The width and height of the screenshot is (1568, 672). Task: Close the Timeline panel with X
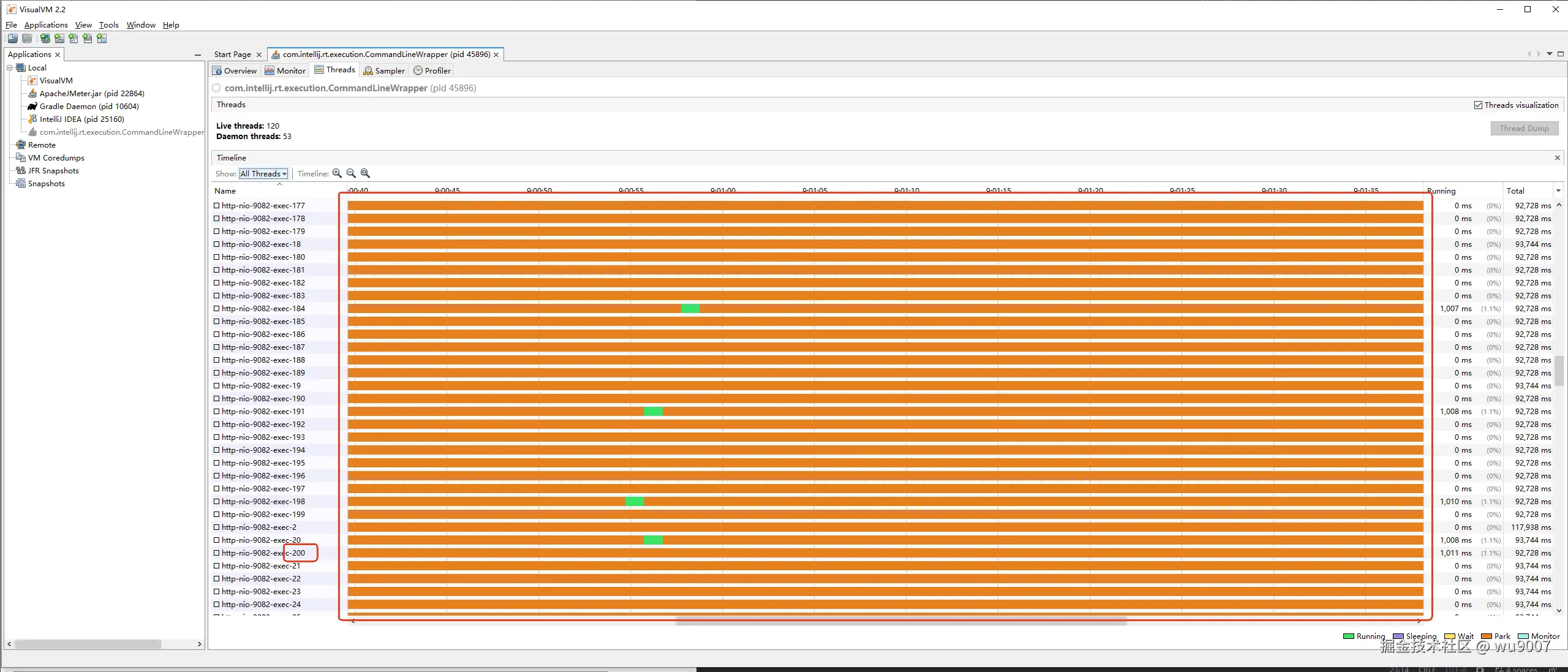[x=1557, y=158]
